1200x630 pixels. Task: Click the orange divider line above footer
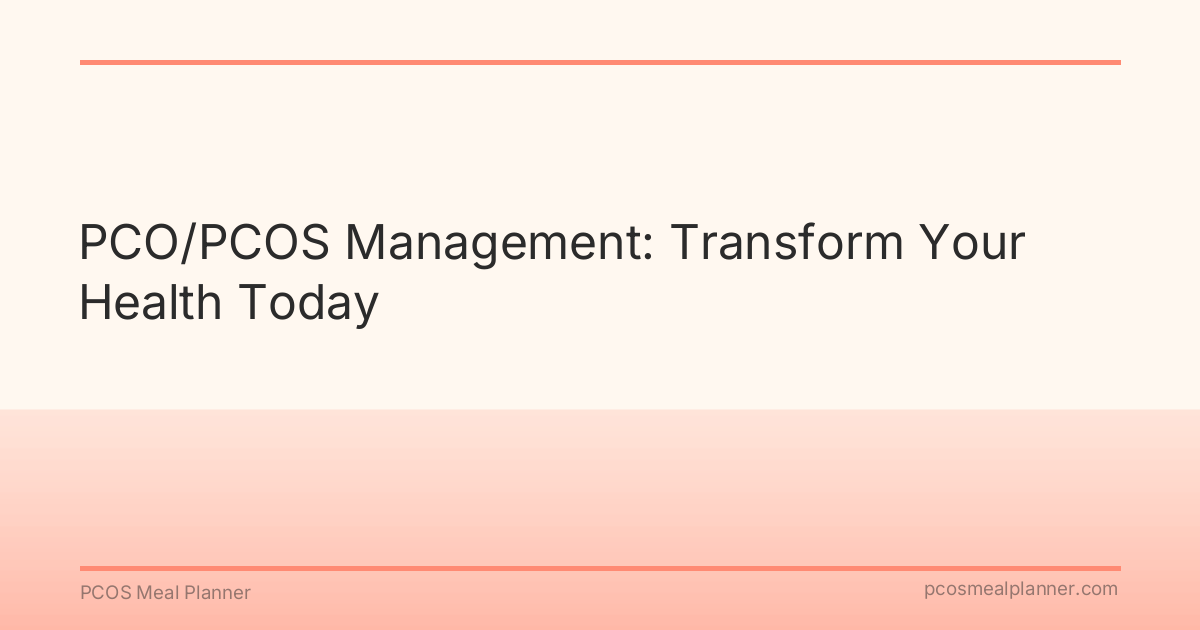pyautogui.click(x=600, y=568)
